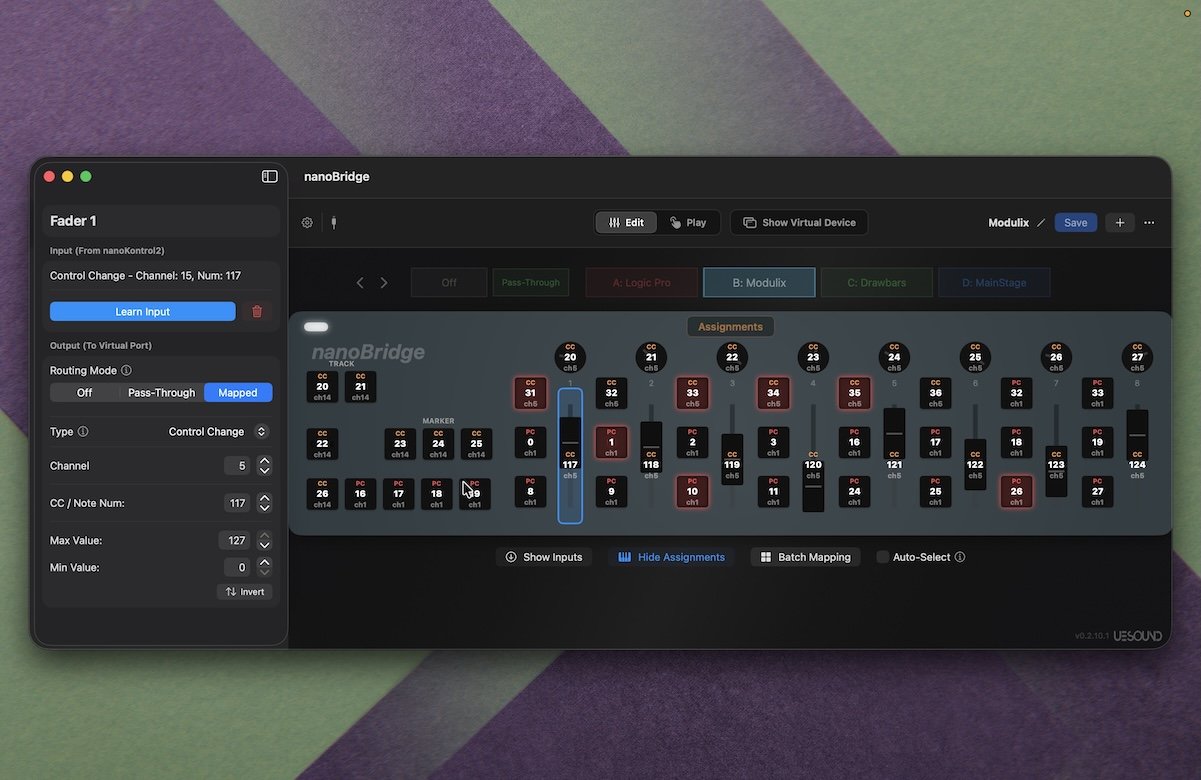The width and height of the screenshot is (1201, 780).
Task: Increase Max Value stepper
Action: click(264, 535)
